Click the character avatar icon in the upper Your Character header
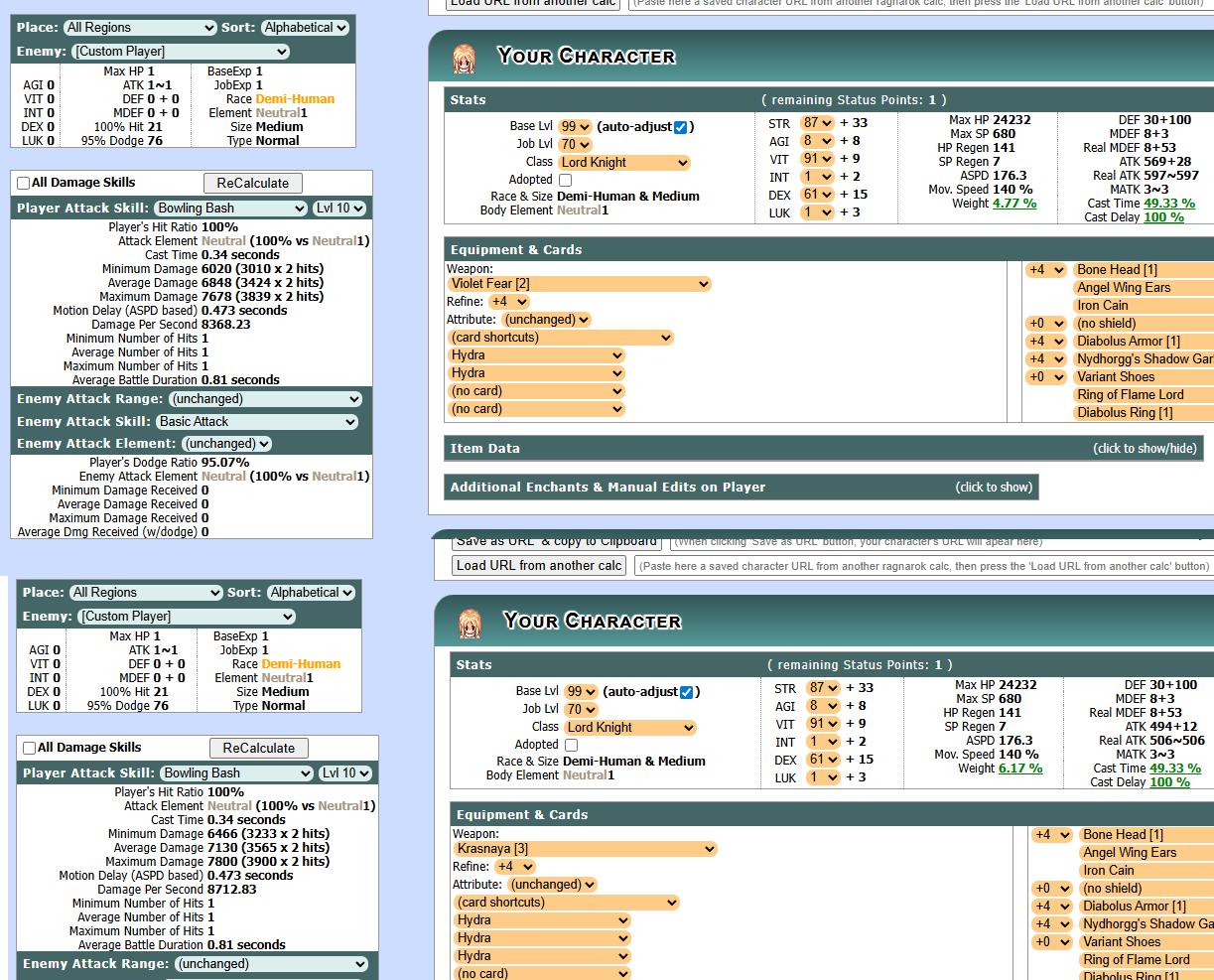Screen dimensions: 1214x980 coord(464,59)
